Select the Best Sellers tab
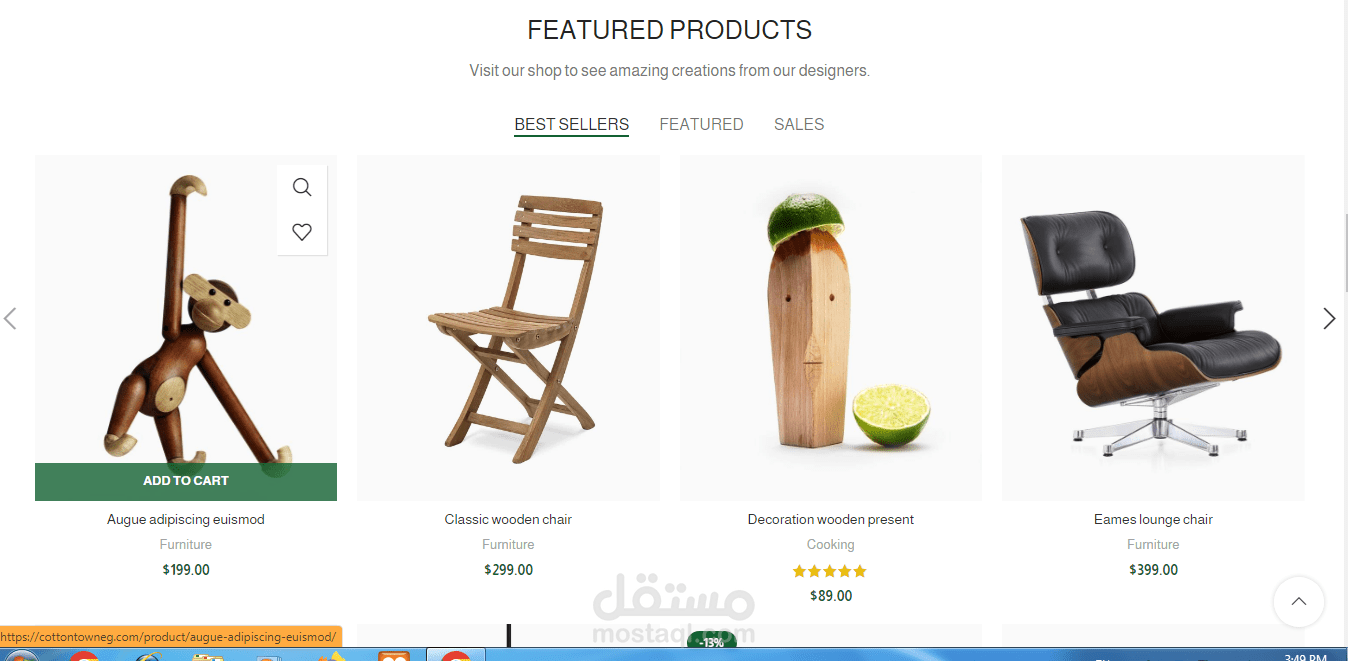The image size is (1348, 661). click(x=571, y=124)
